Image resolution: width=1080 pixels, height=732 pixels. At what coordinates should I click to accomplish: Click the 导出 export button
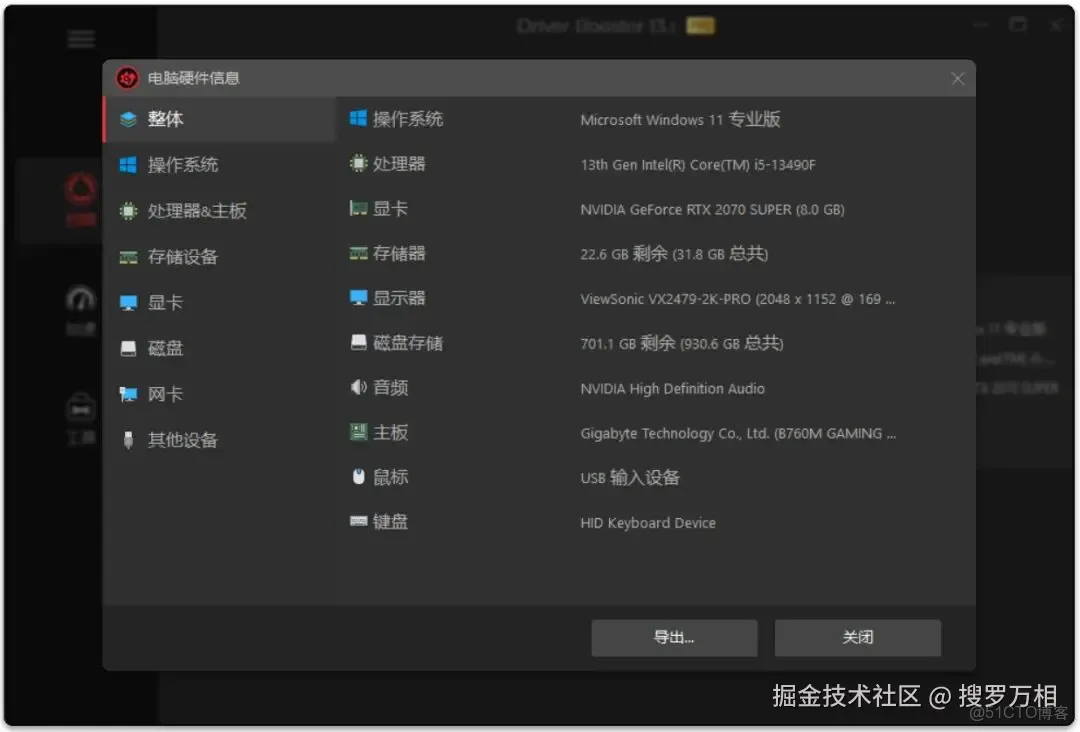coord(674,637)
